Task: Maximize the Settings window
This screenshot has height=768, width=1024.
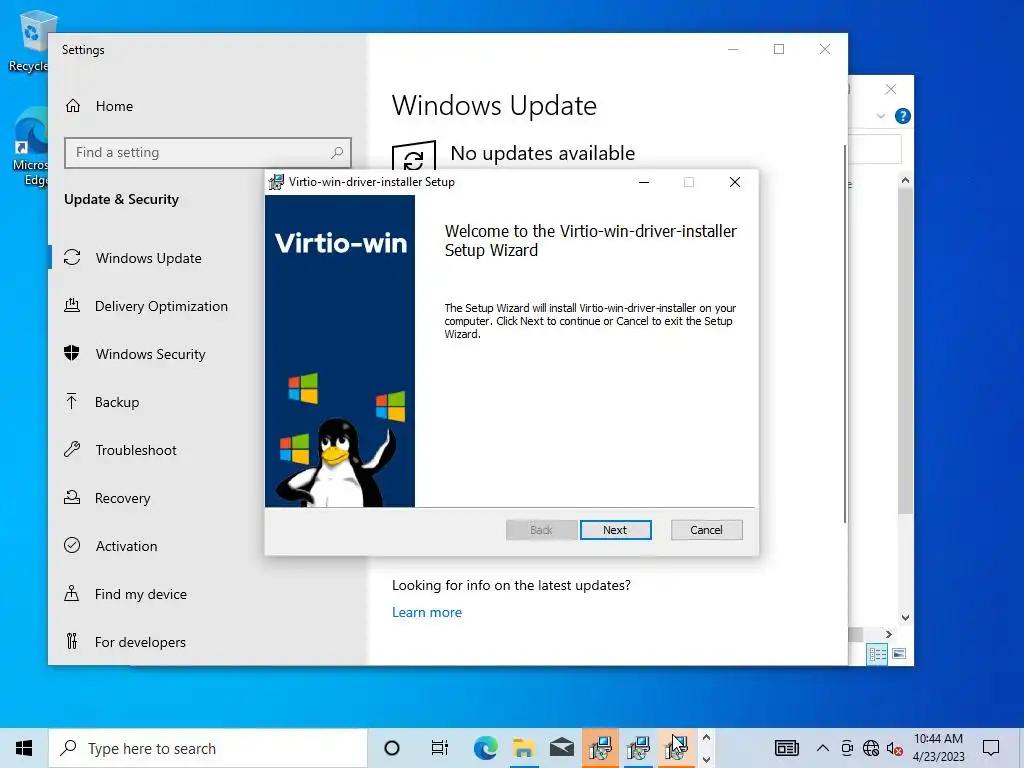Action: point(779,49)
